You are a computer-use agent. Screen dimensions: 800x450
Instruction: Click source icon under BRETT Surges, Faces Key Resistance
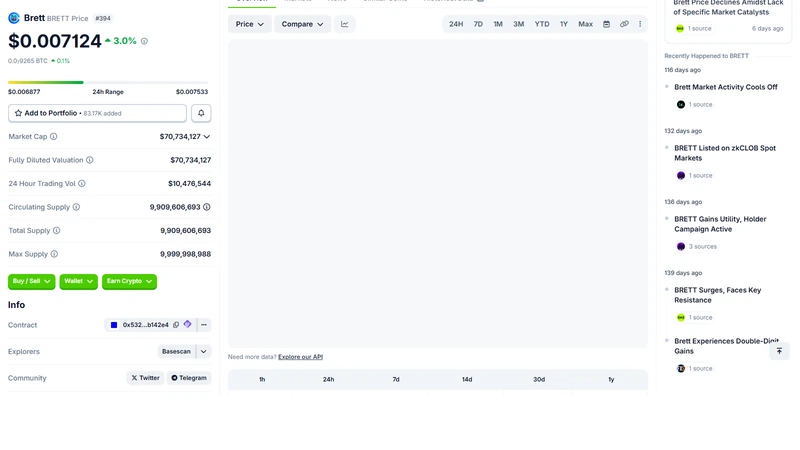point(681,317)
